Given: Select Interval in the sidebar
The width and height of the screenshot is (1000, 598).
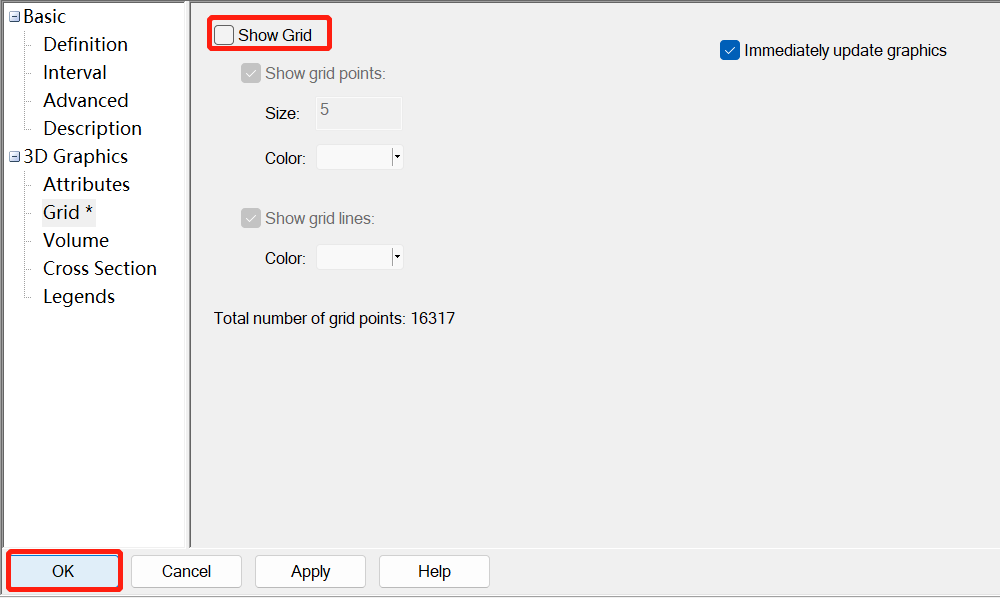Looking at the screenshot, I should click(74, 72).
